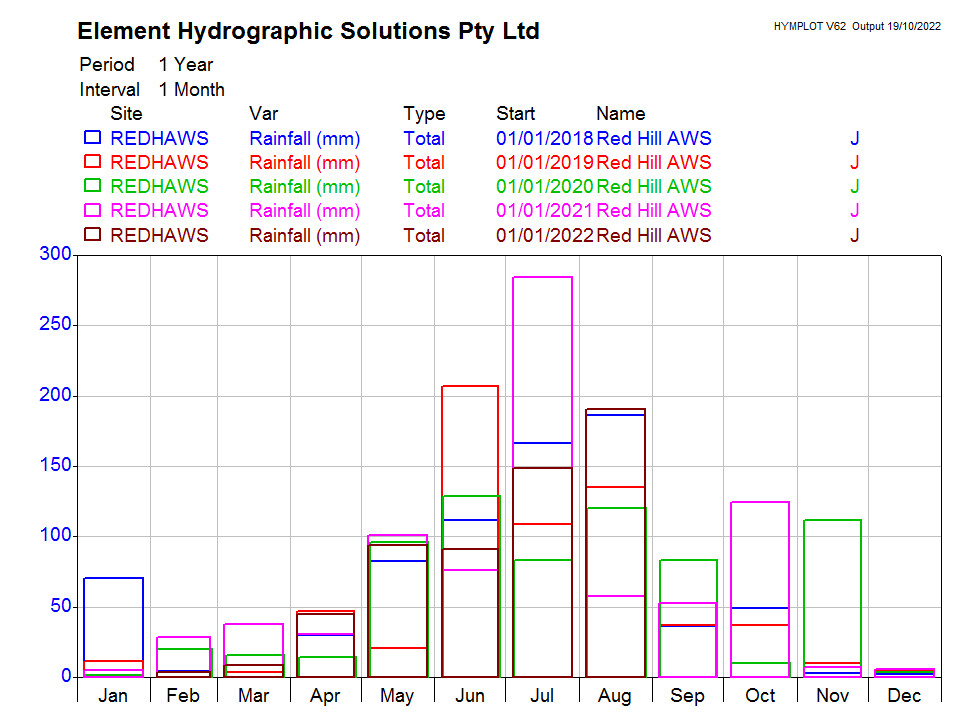The image size is (968, 726).
Task: Click the Element Hydrographic Solutions title
Action: [x=308, y=32]
